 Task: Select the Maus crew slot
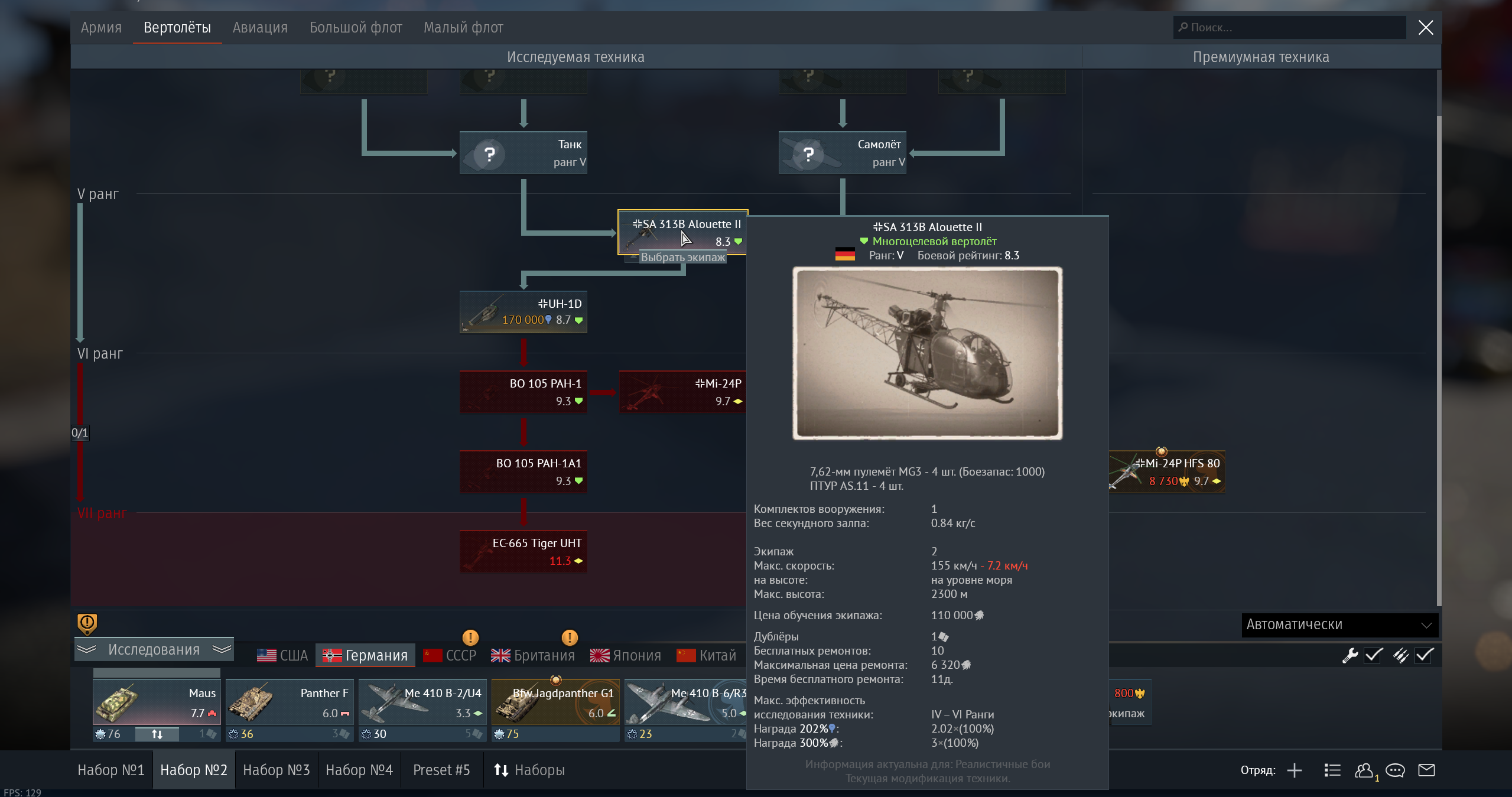157,702
